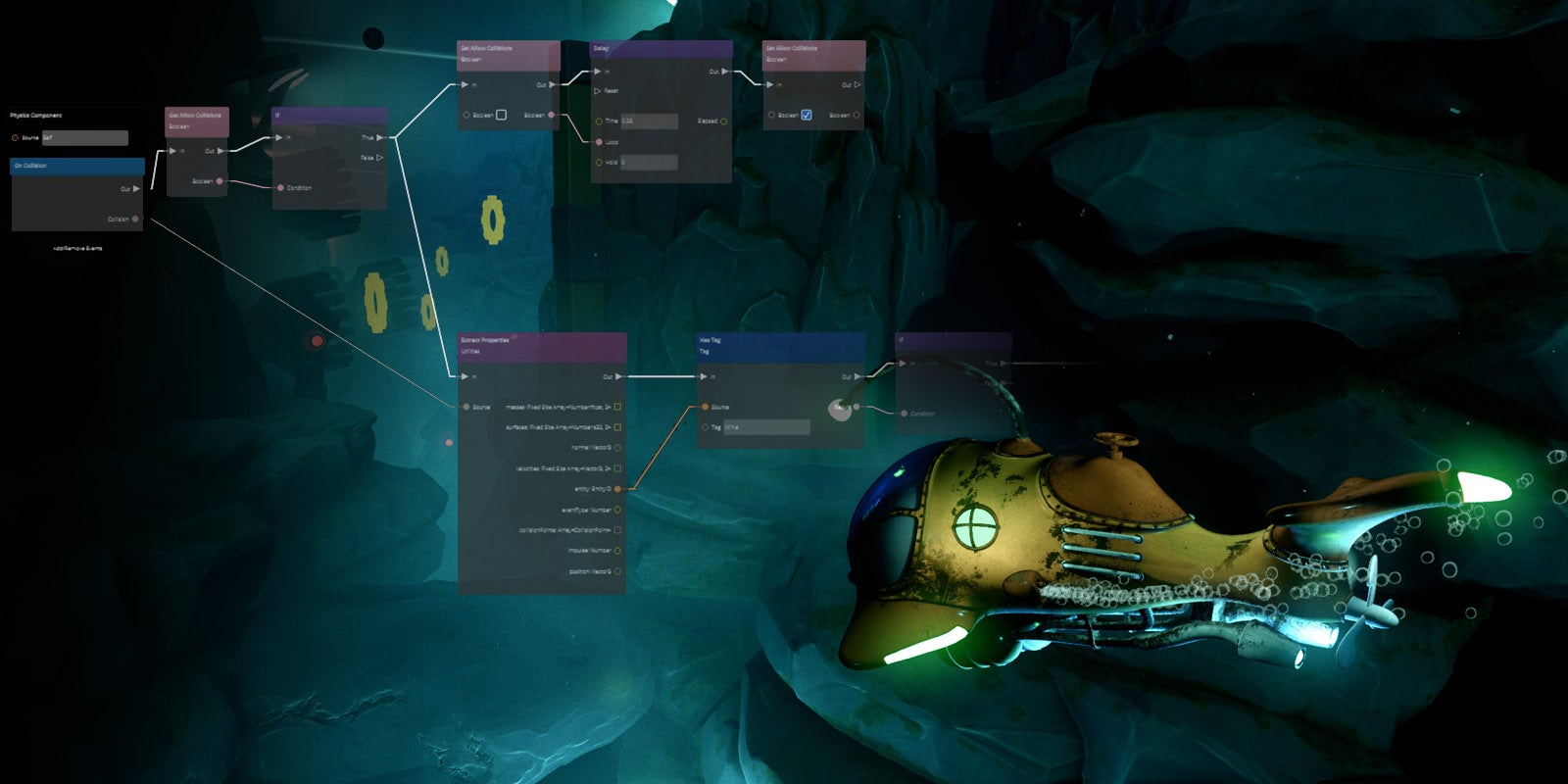Click the Collision output port on On Collision

(135, 219)
